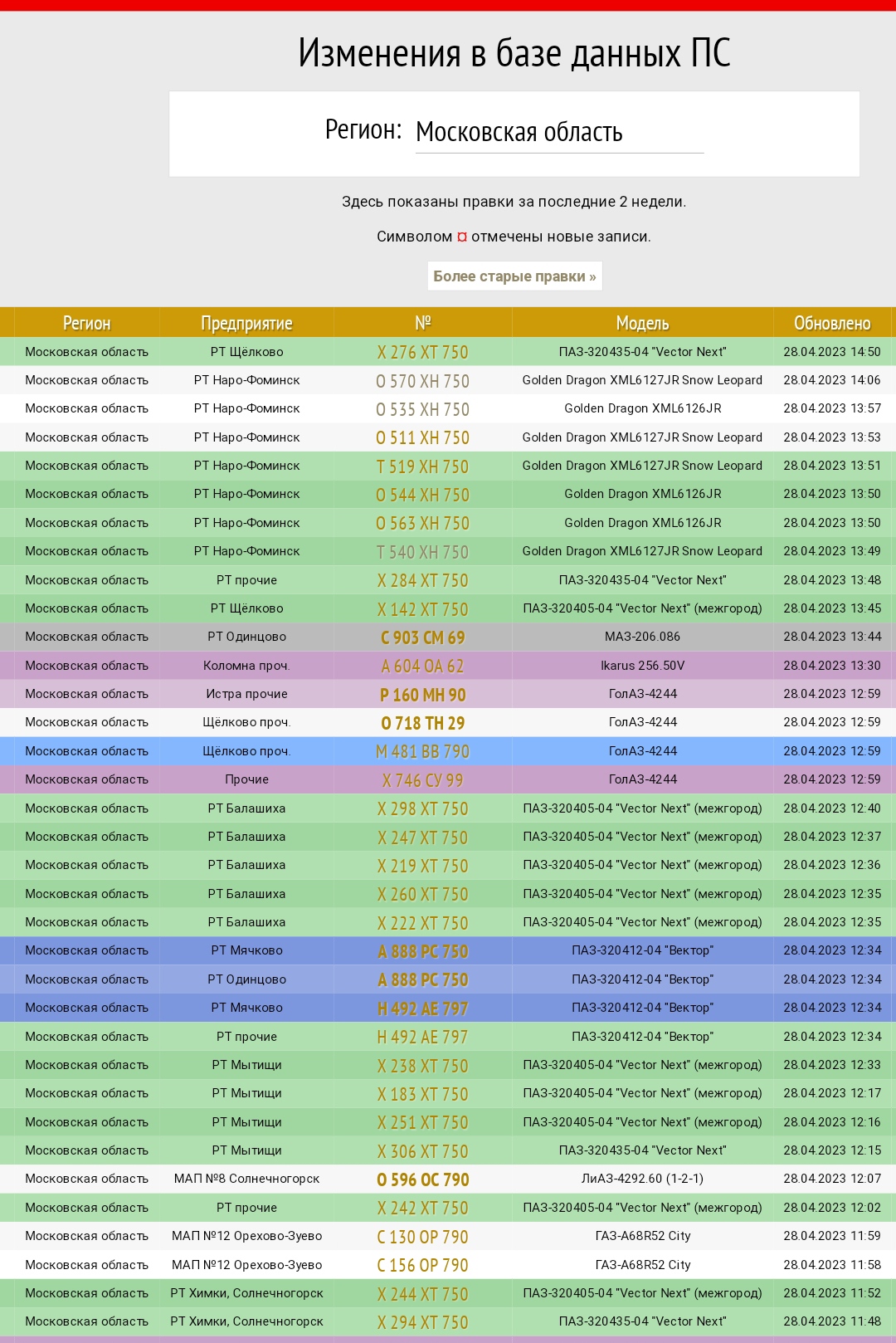
Task: Open plate number Х 244 ХТ 750
Action: pyautogui.click(x=423, y=1294)
